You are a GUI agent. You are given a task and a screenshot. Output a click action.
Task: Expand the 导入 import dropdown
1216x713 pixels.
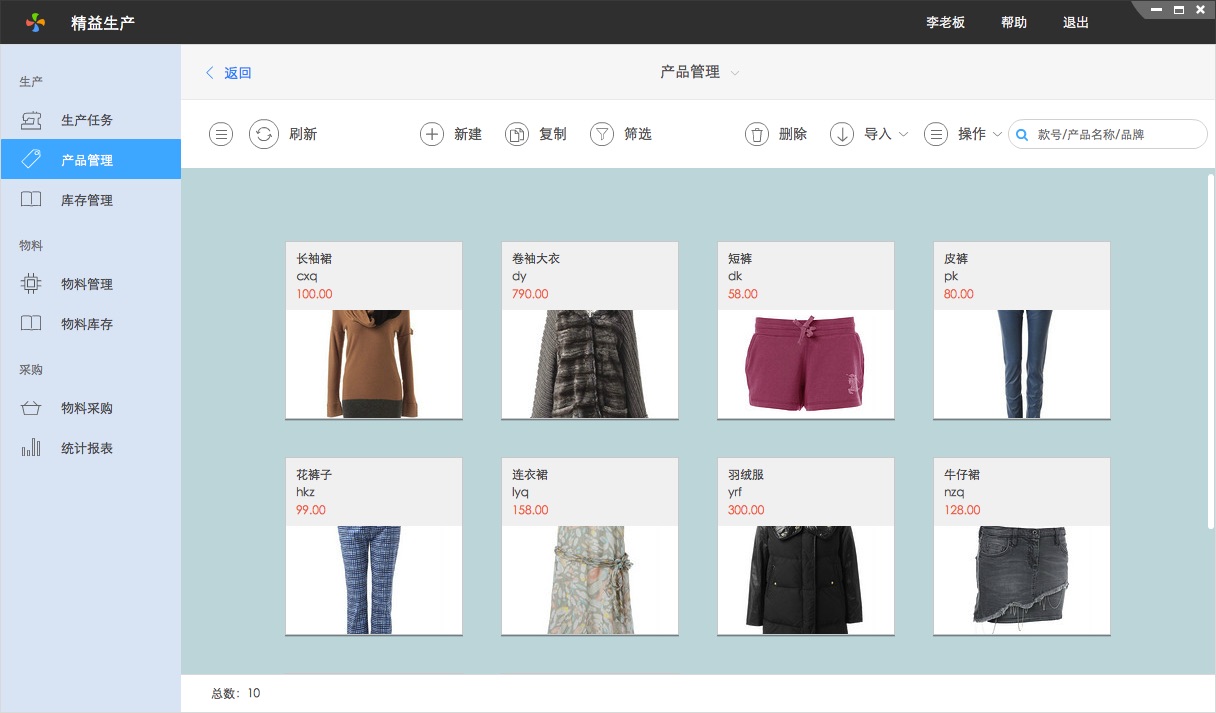point(903,134)
